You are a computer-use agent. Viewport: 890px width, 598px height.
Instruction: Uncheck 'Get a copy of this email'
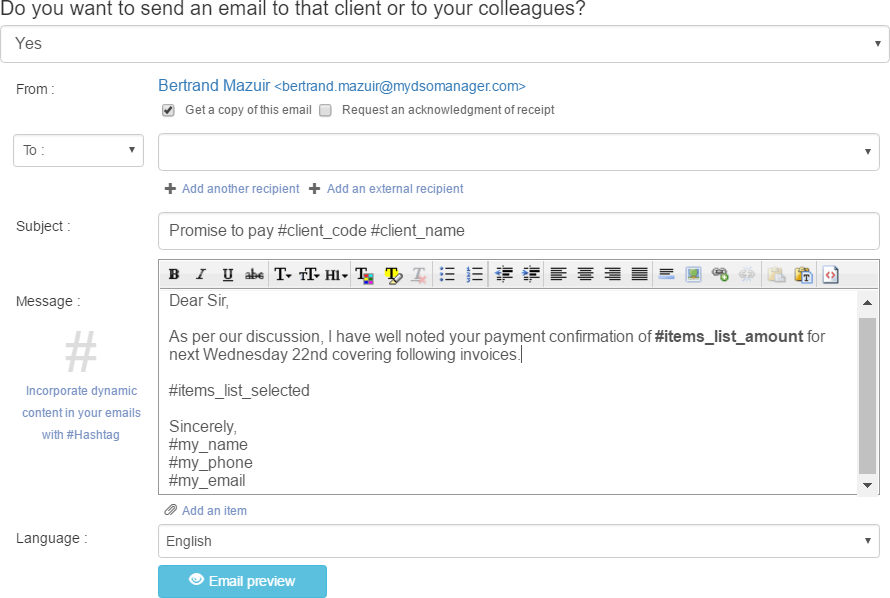pyautogui.click(x=168, y=110)
